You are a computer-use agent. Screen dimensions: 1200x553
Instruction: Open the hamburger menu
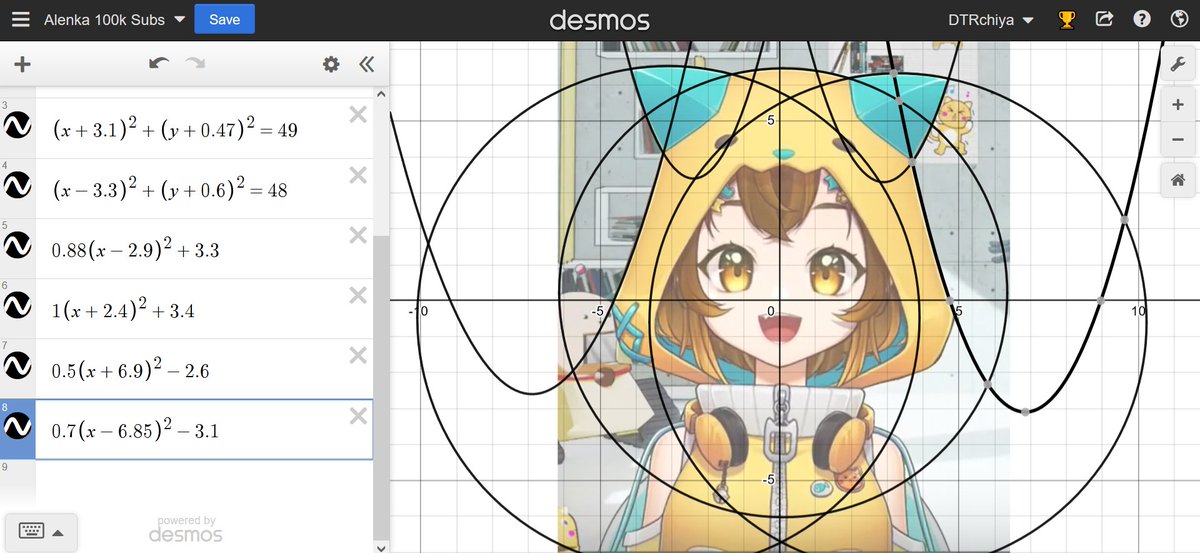coord(21,20)
